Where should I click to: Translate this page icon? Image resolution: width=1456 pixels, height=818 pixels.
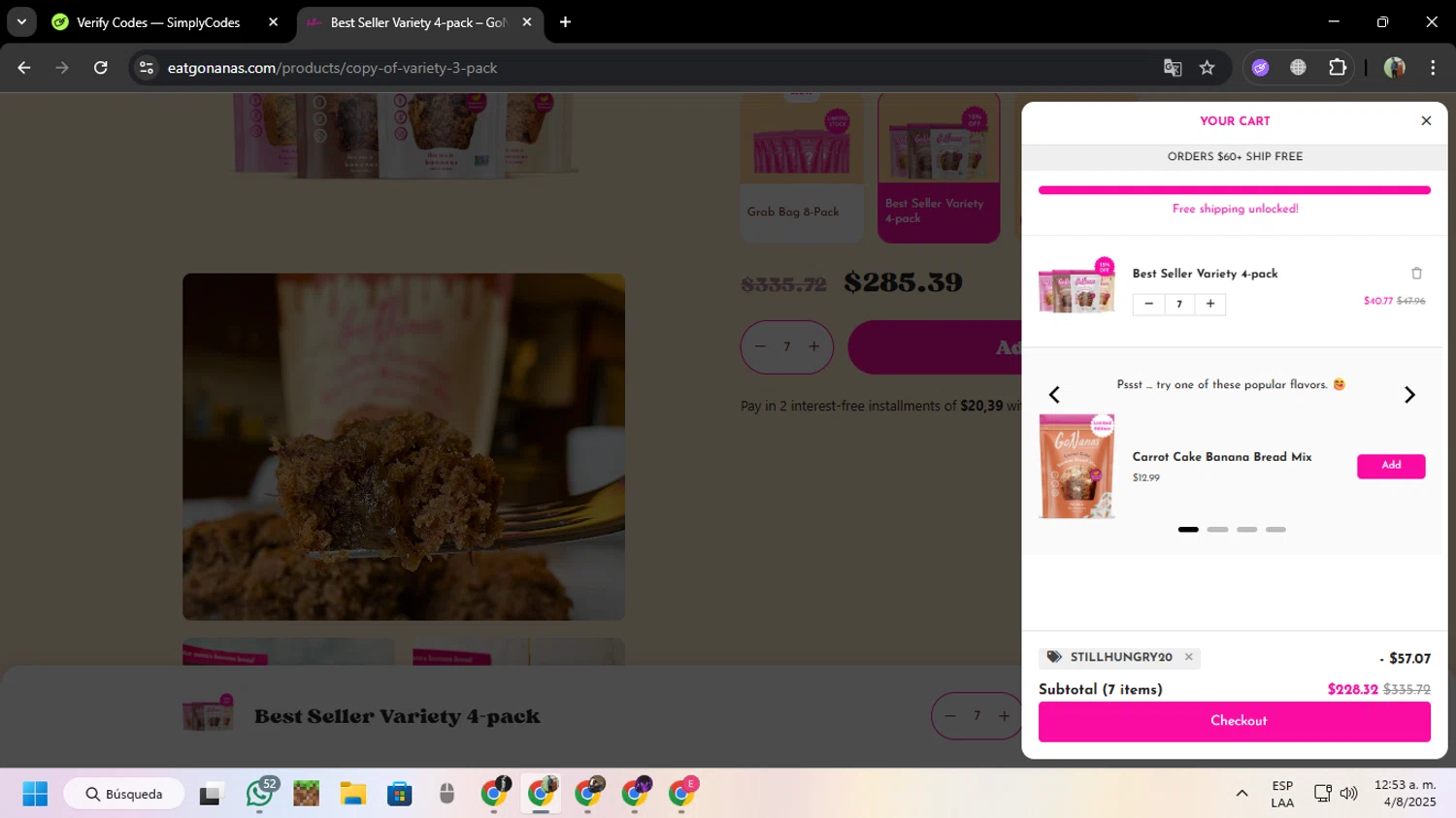point(1173,68)
